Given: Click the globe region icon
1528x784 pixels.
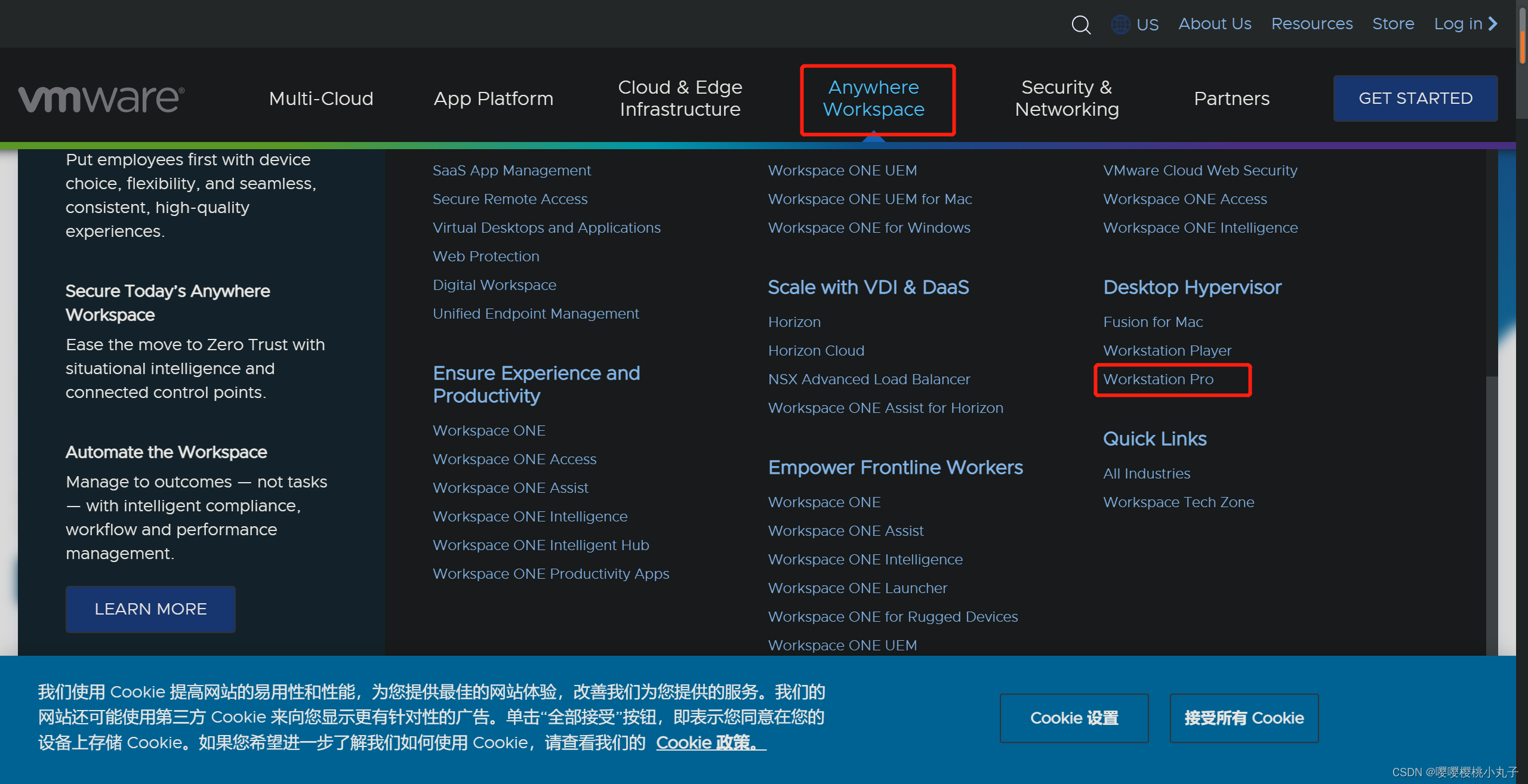Looking at the screenshot, I should coord(1120,24).
